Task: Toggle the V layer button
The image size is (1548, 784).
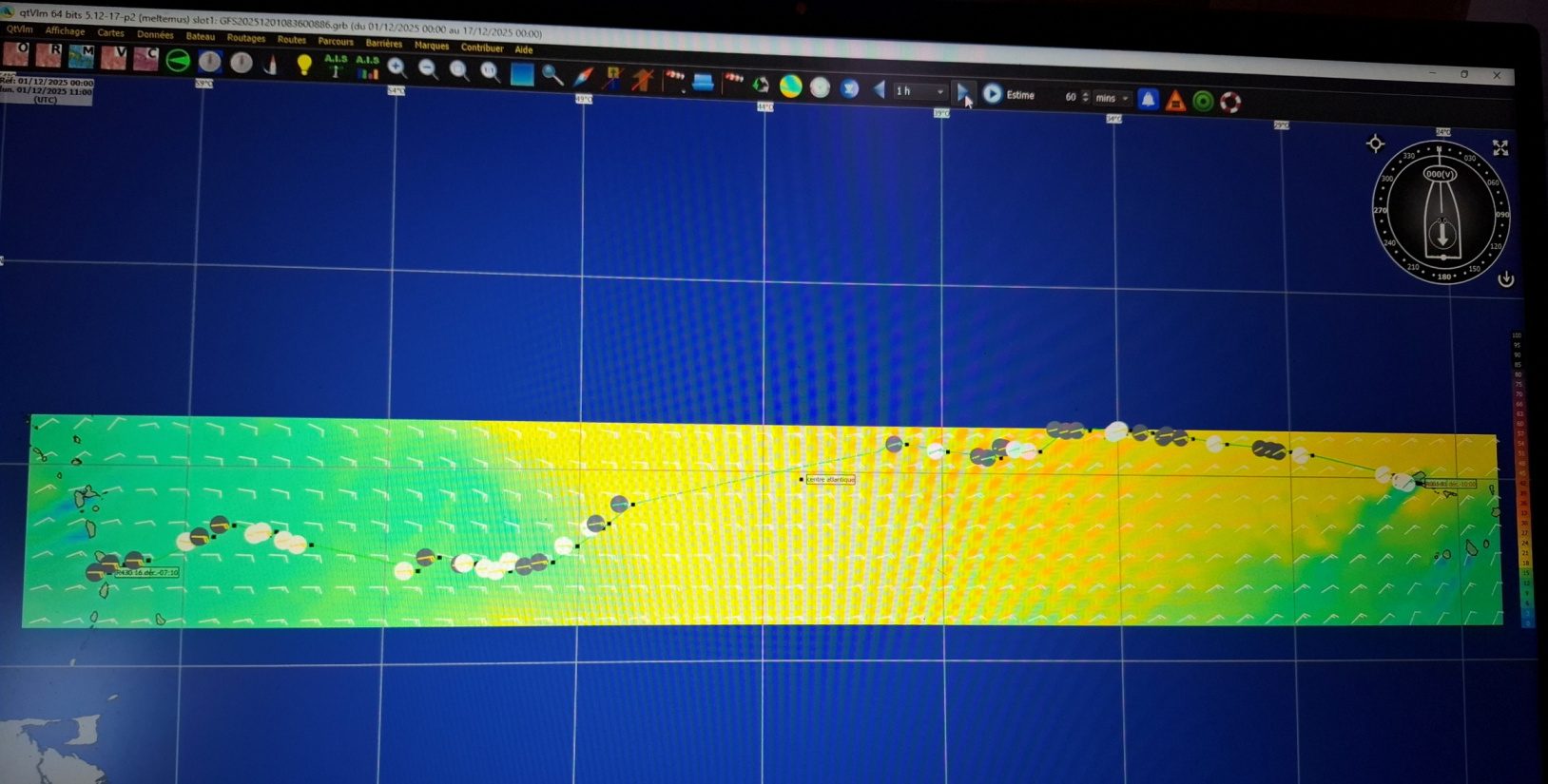Action: tap(114, 57)
